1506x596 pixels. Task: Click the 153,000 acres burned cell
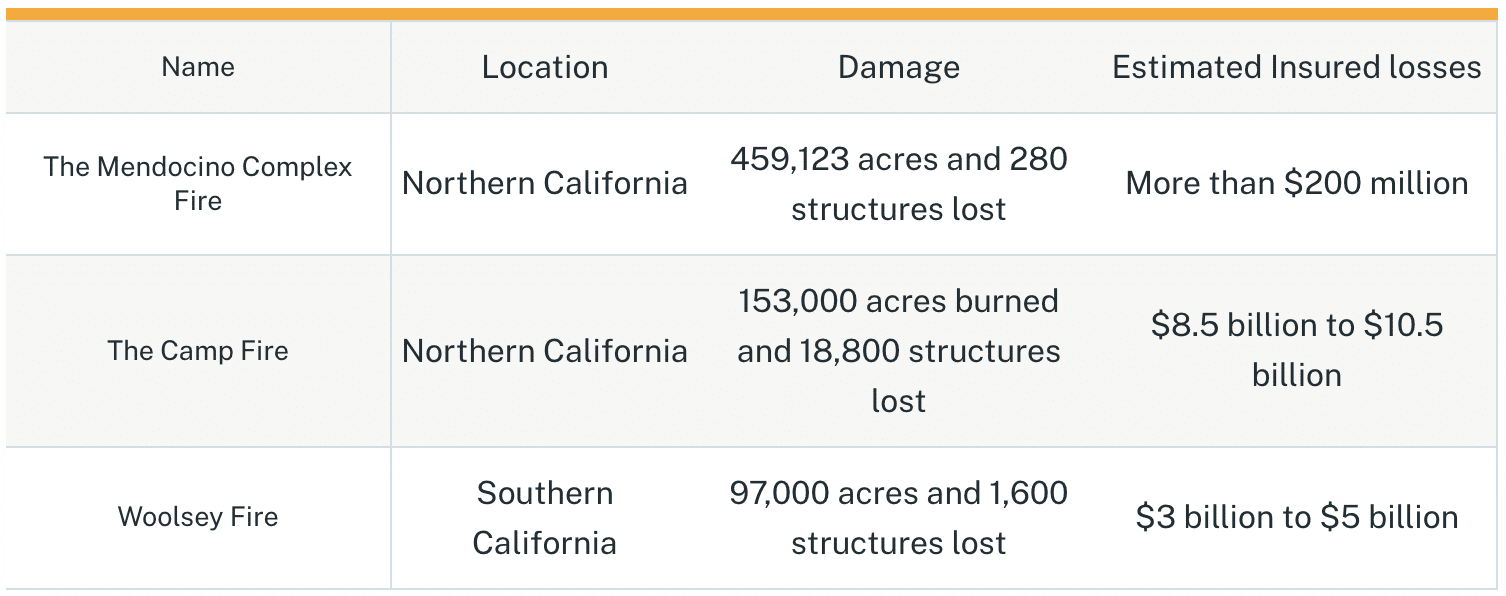[898, 351]
